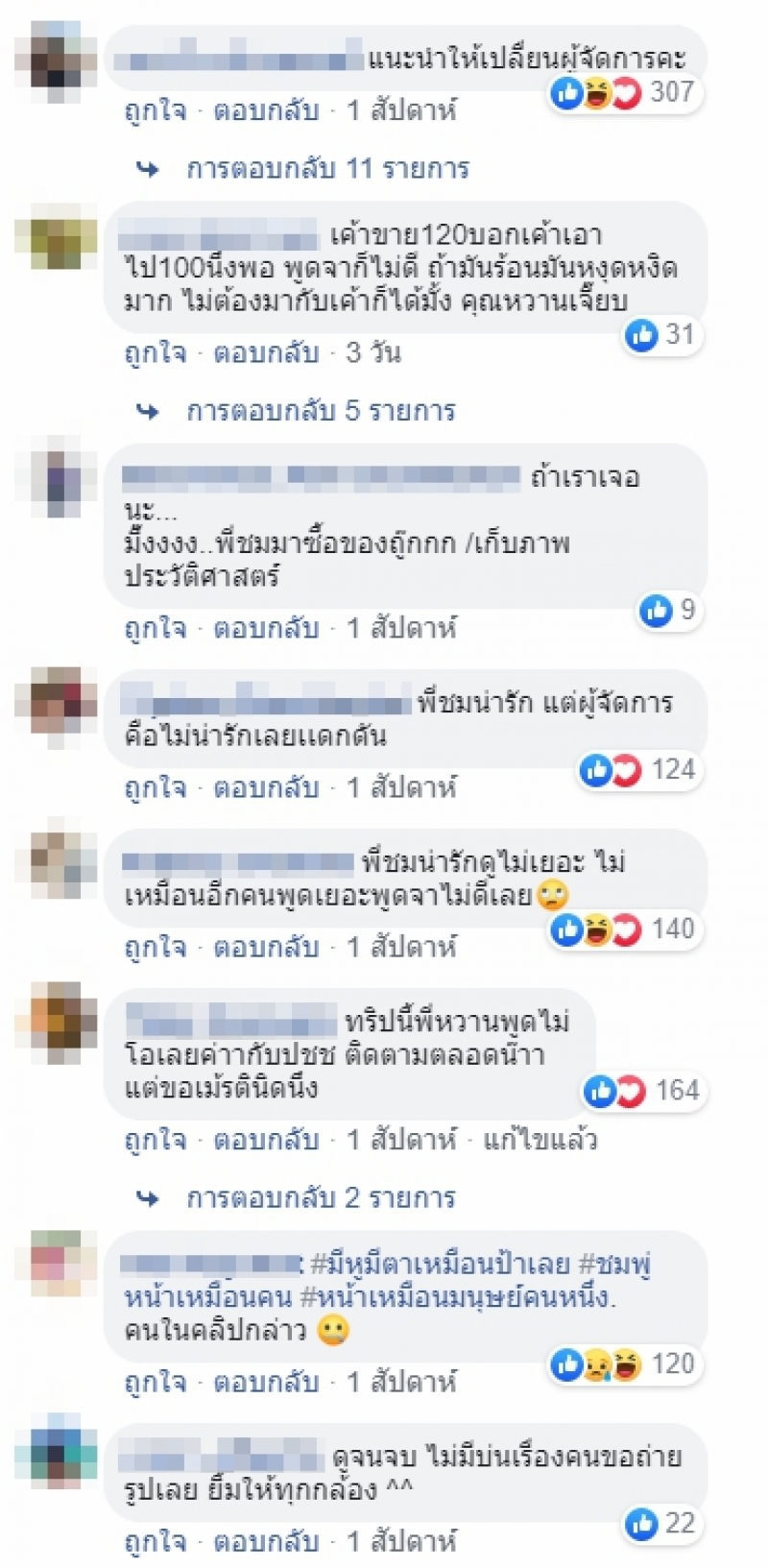
Task: Click ตอบกลับ under the 3 วัน comment
Action: [x=266, y=353]
